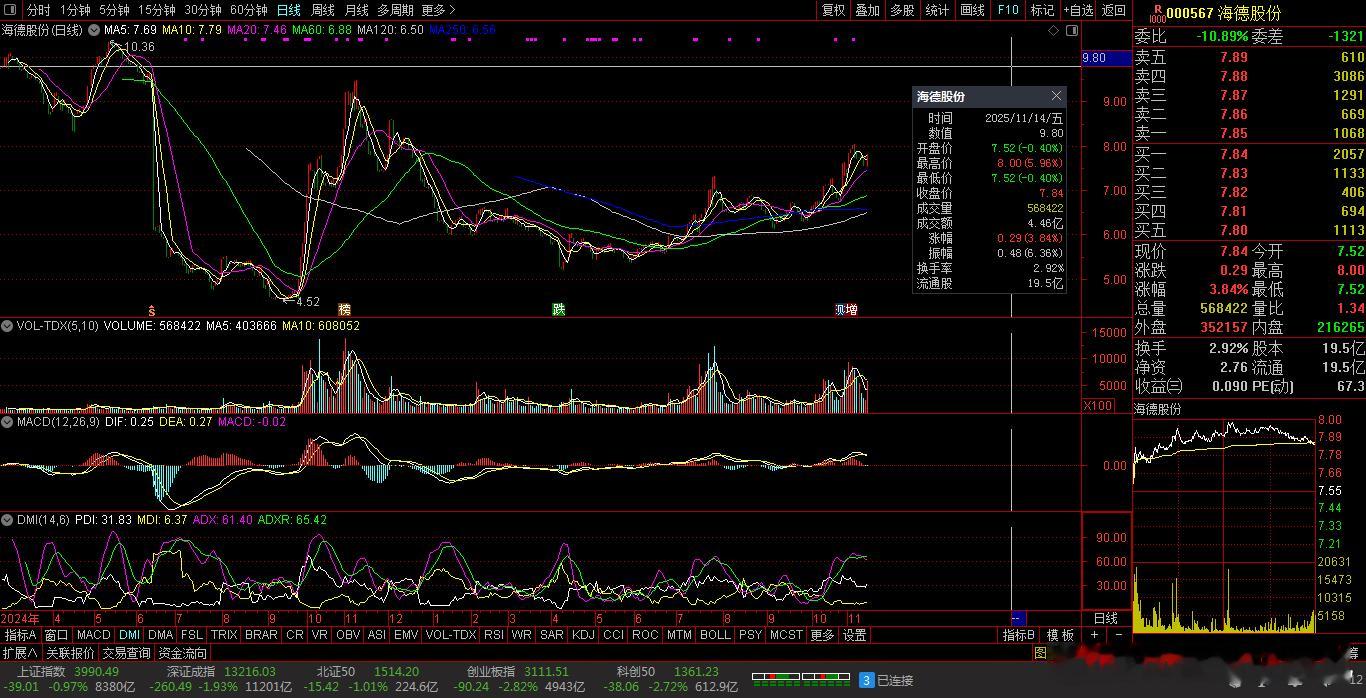Choose the OBV indicator tab
Screen dimensions: 1366x698
(x=347, y=635)
